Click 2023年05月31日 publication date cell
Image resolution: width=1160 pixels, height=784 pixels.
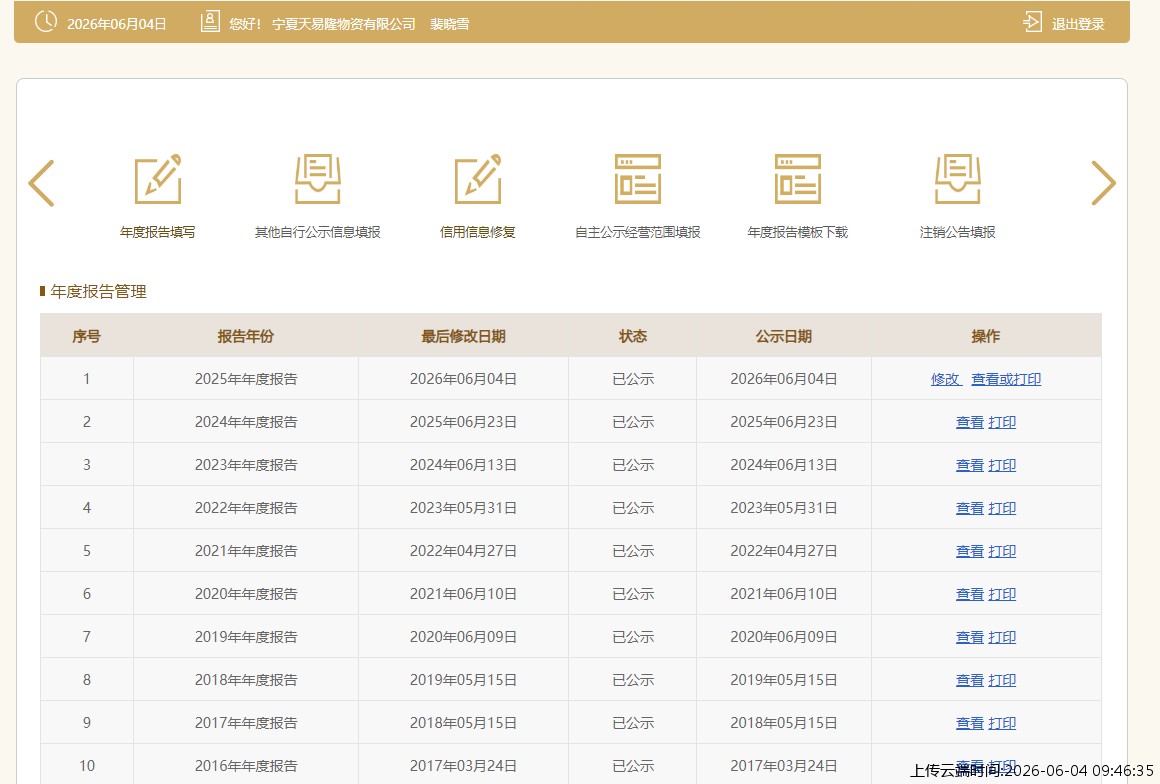(783, 508)
